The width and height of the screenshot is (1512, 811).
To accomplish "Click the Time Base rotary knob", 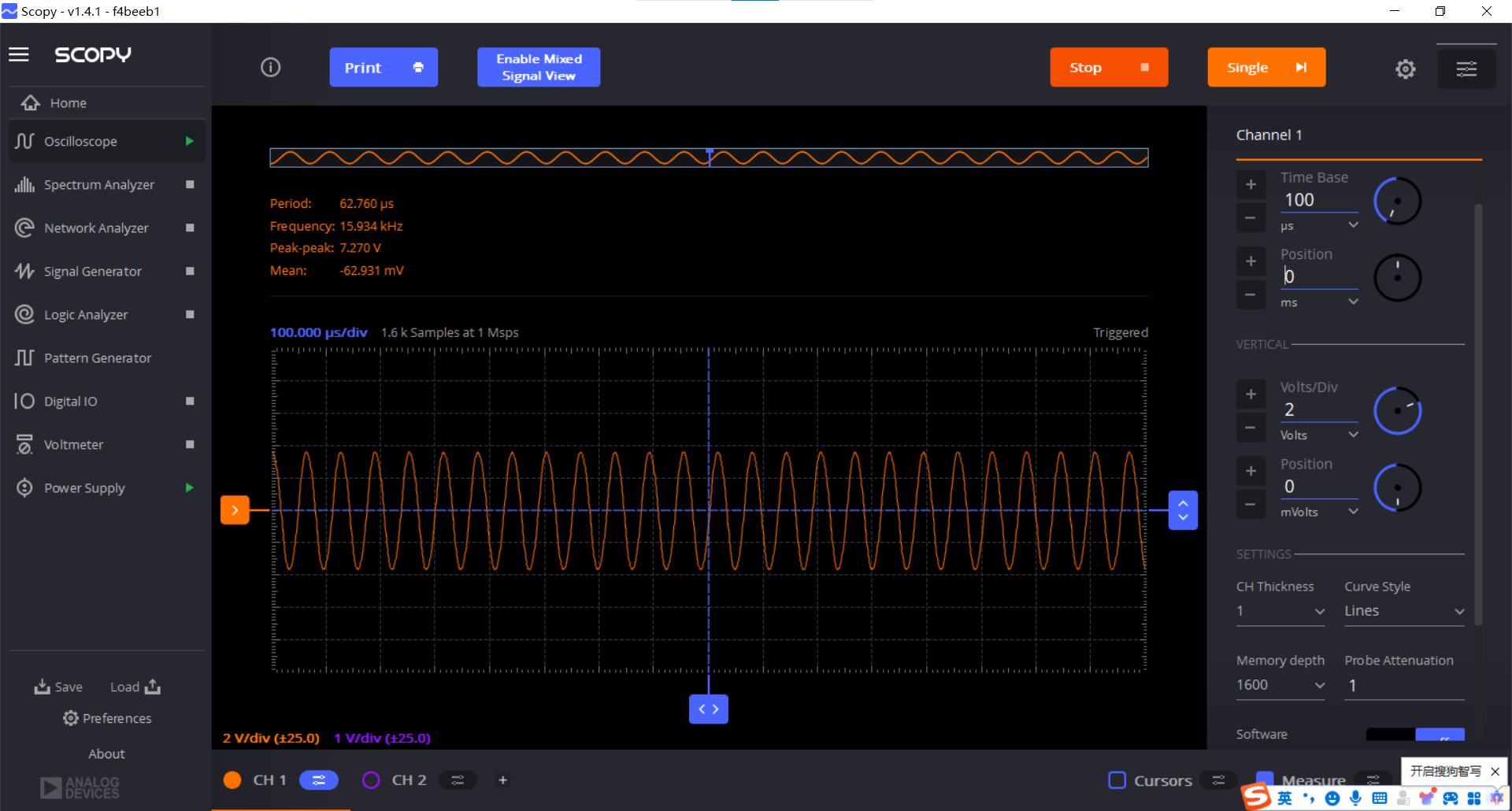I will tap(1398, 201).
